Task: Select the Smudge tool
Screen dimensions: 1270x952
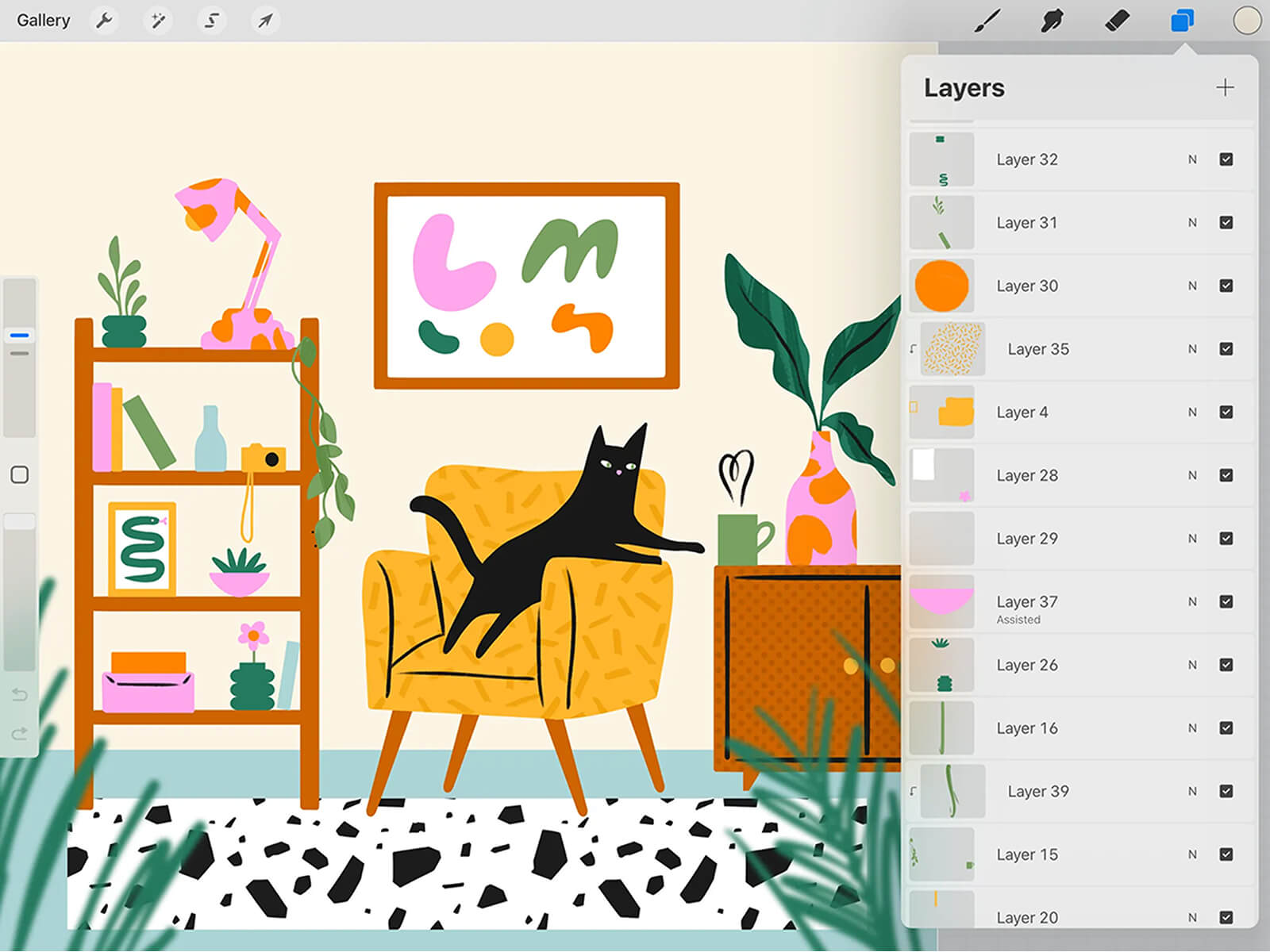Action: 1052,21
